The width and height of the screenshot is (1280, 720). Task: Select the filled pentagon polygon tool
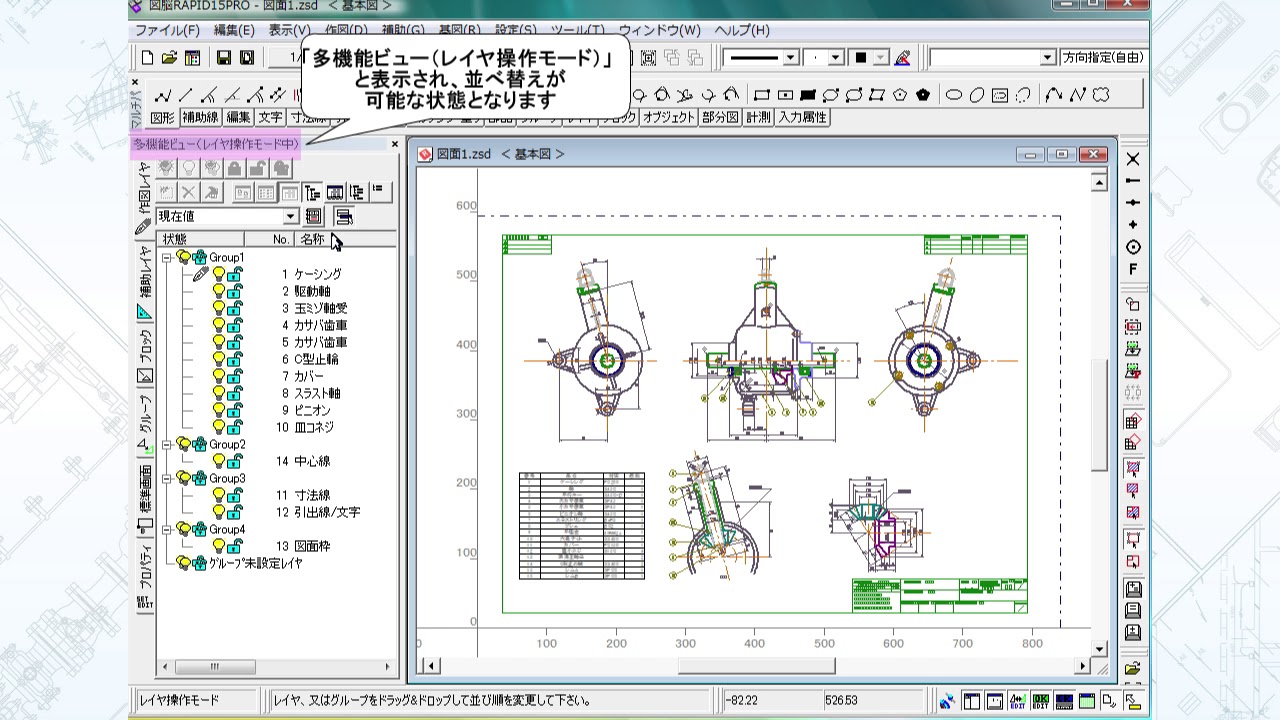click(x=922, y=96)
